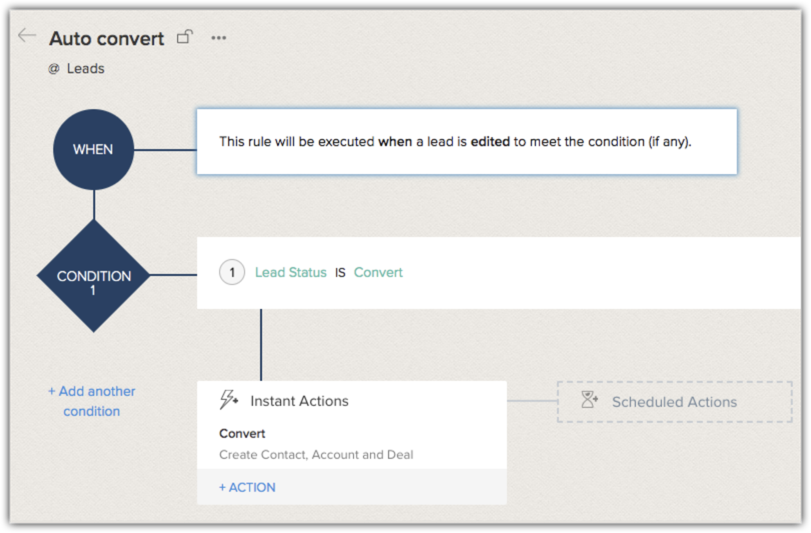Click the Instant Actions lightning icon
Image resolution: width=811 pixels, height=533 pixels.
(x=229, y=401)
